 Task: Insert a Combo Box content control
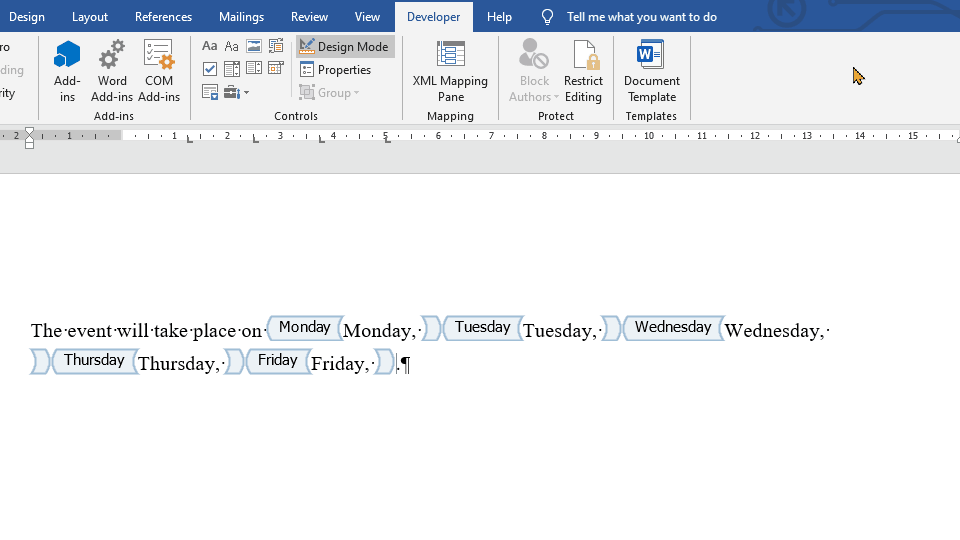click(x=231, y=69)
